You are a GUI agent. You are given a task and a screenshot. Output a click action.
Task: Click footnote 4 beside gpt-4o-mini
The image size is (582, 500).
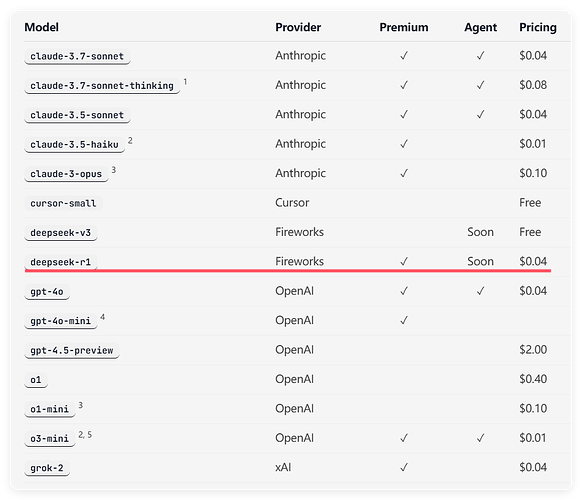[x=102, y=317]
